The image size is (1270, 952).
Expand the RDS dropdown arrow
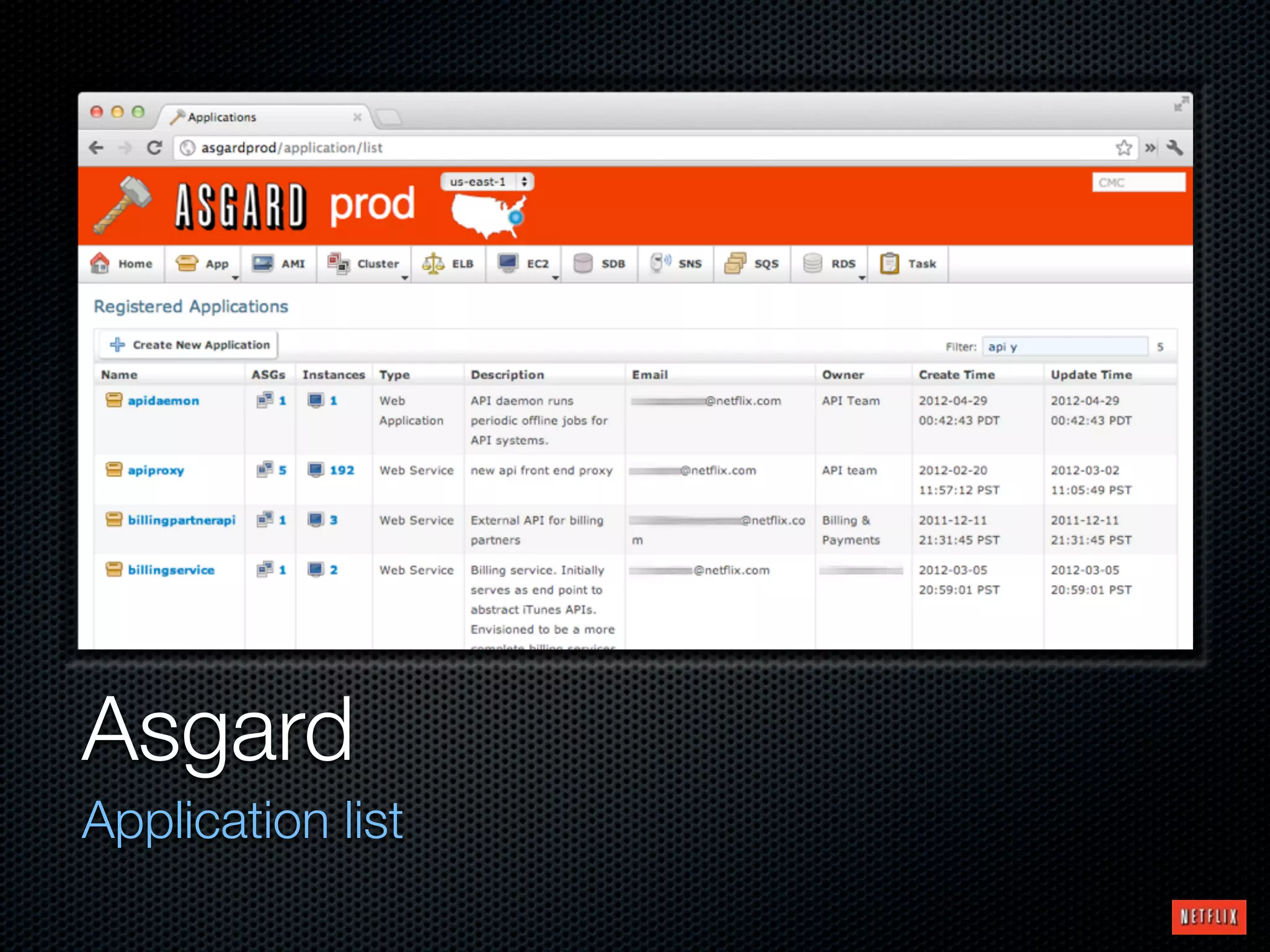click(862, 278)
